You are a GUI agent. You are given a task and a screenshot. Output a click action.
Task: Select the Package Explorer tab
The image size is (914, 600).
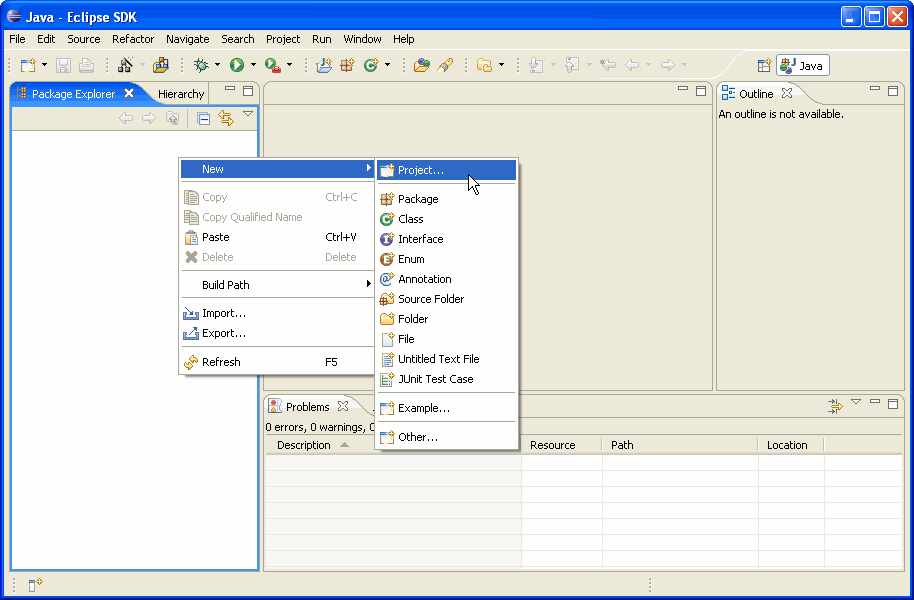coord(73,94)
